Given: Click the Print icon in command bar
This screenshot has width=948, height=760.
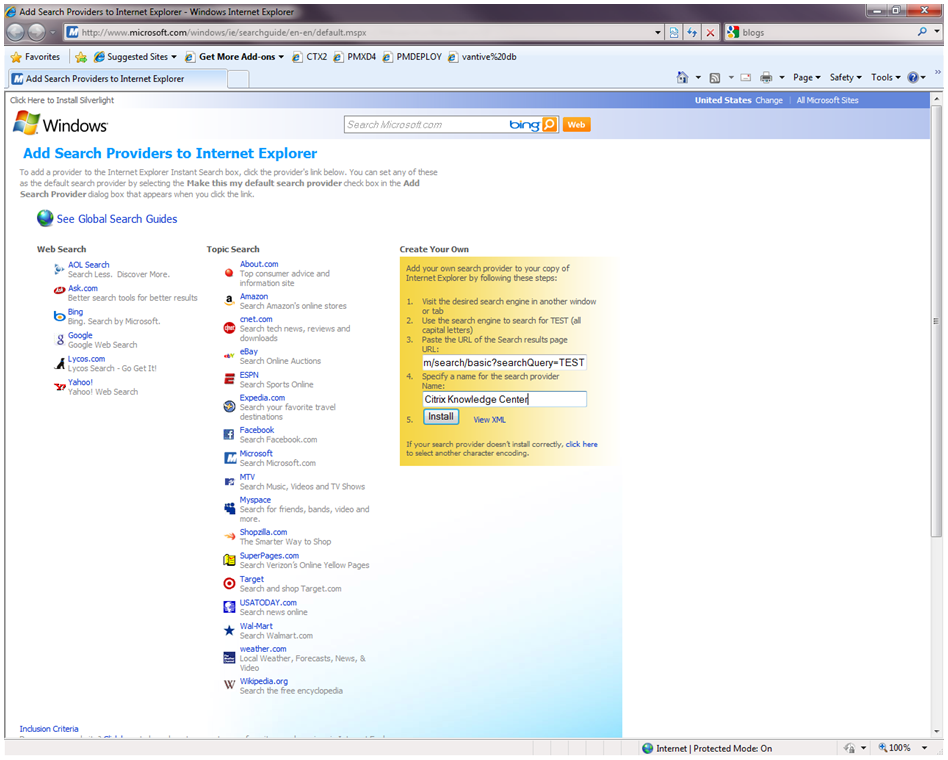Looking at the screenshot, I should (765, 78).
